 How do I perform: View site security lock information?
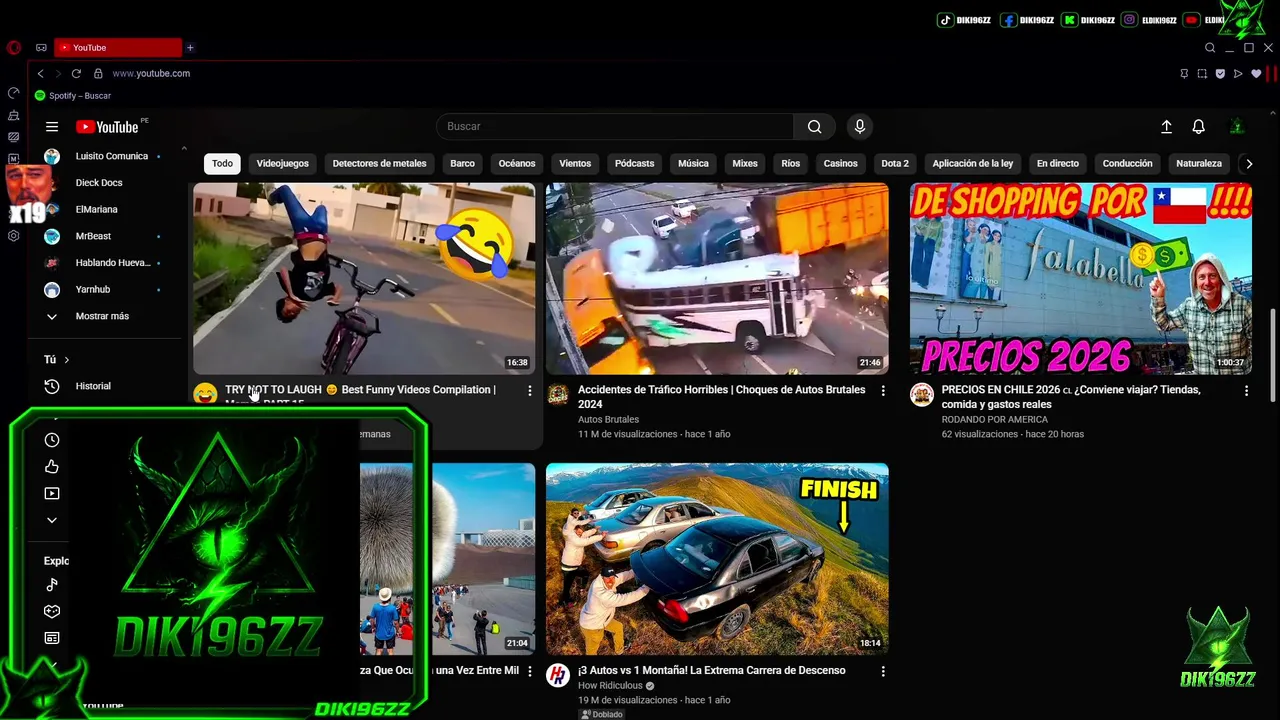(x=98, y=73)
